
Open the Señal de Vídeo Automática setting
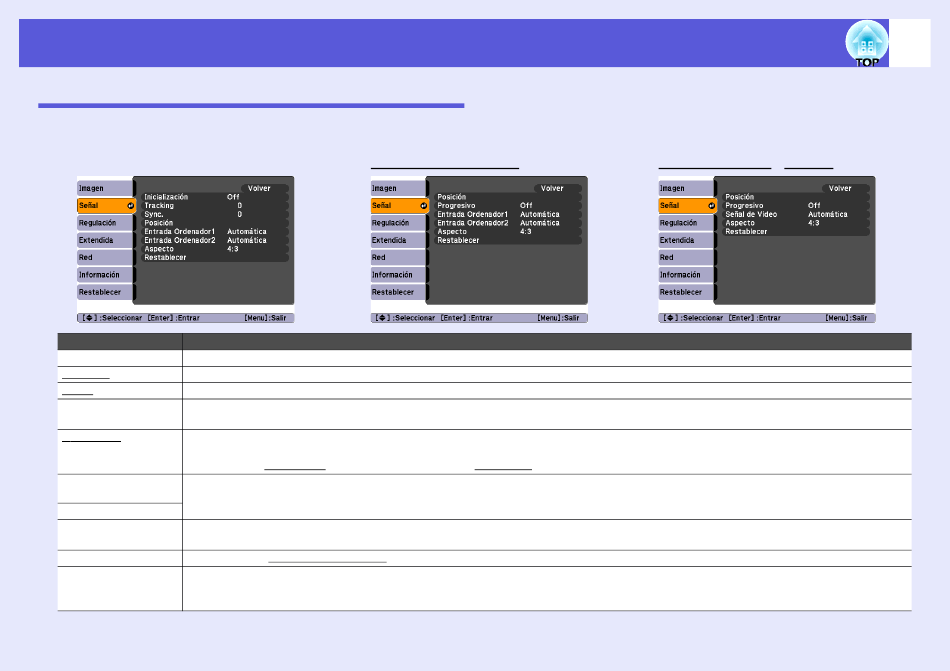[796, 214]
